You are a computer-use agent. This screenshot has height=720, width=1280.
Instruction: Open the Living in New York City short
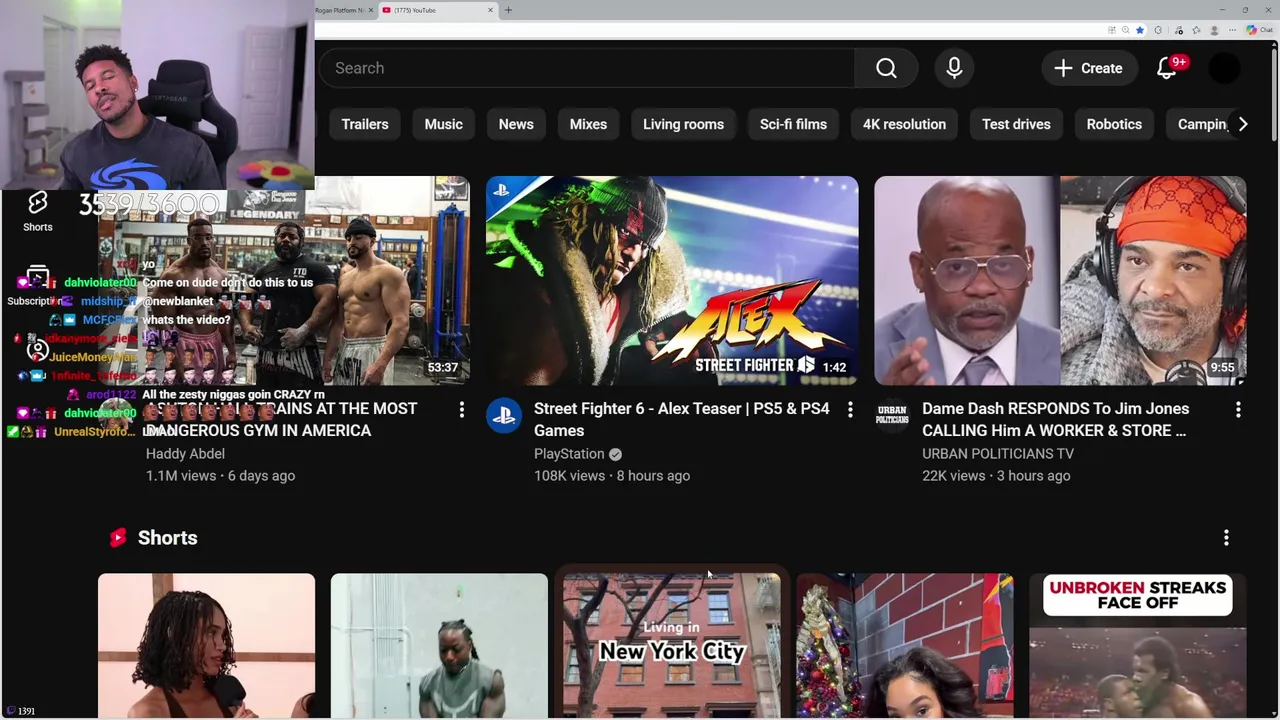(x=672, y=646)
